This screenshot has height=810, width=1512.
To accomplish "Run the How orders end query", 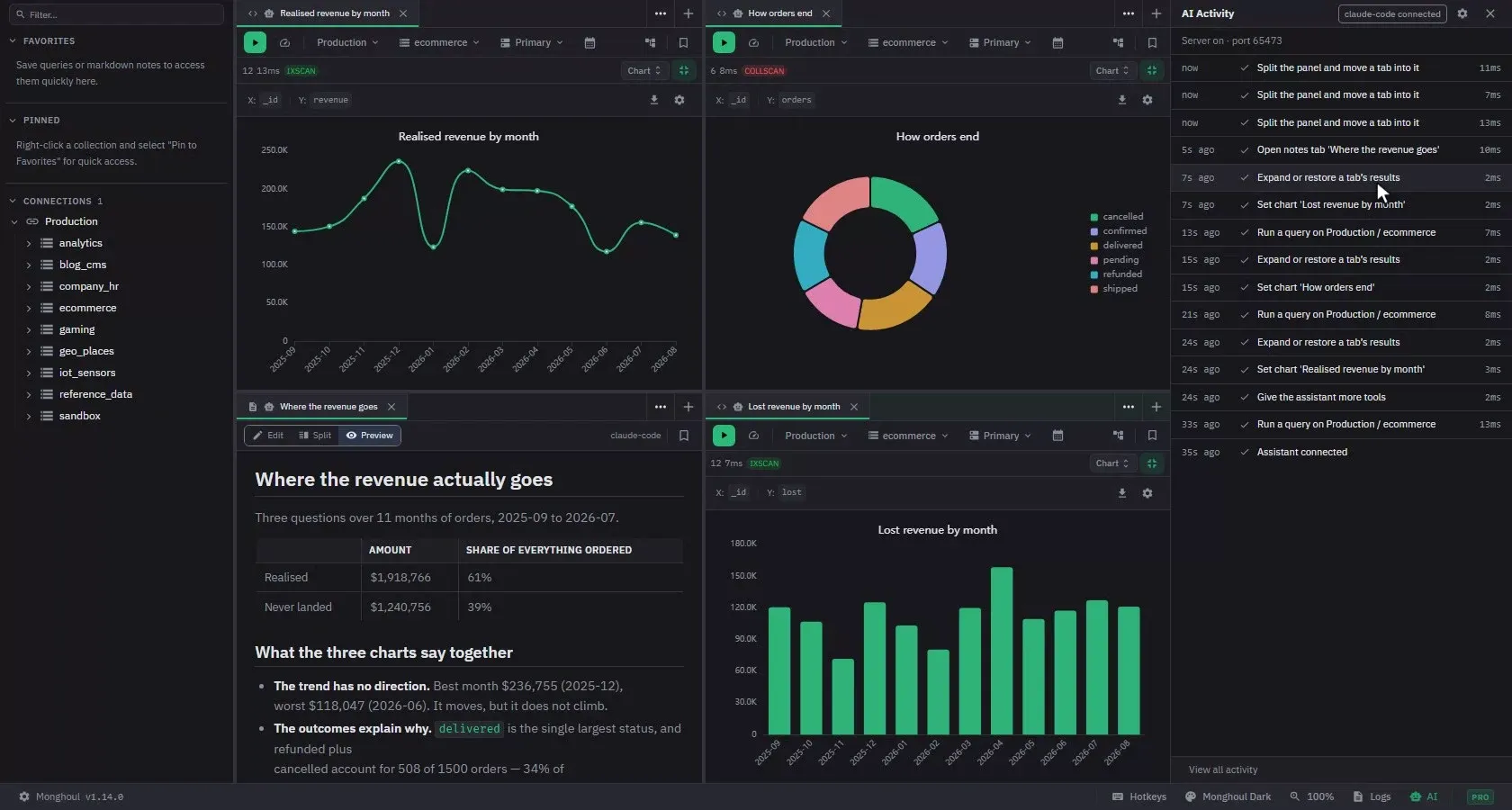I will click(724, 42).
